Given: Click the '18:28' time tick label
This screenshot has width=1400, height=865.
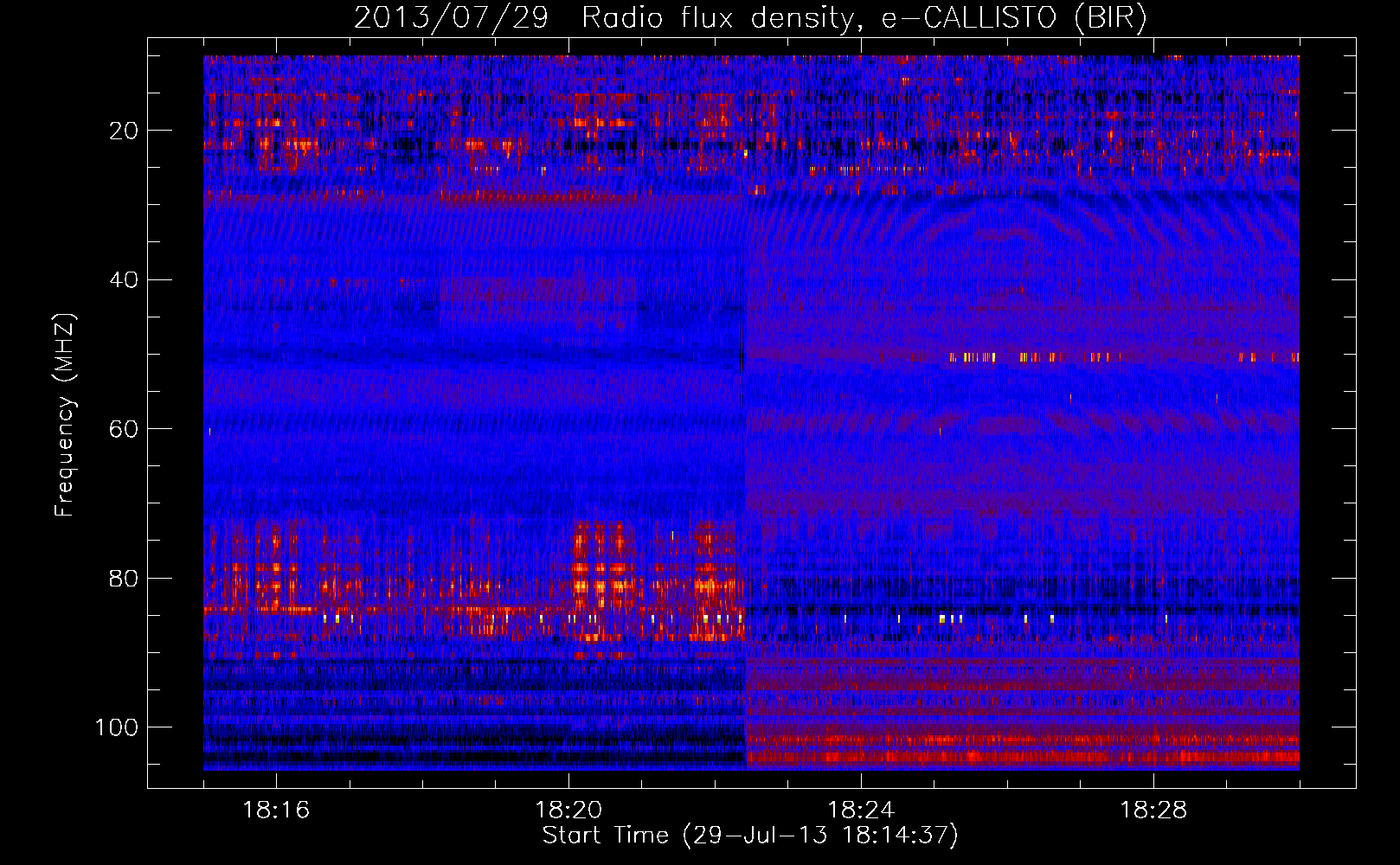Looking at the screenshot, I should (x=1153, y=811).
